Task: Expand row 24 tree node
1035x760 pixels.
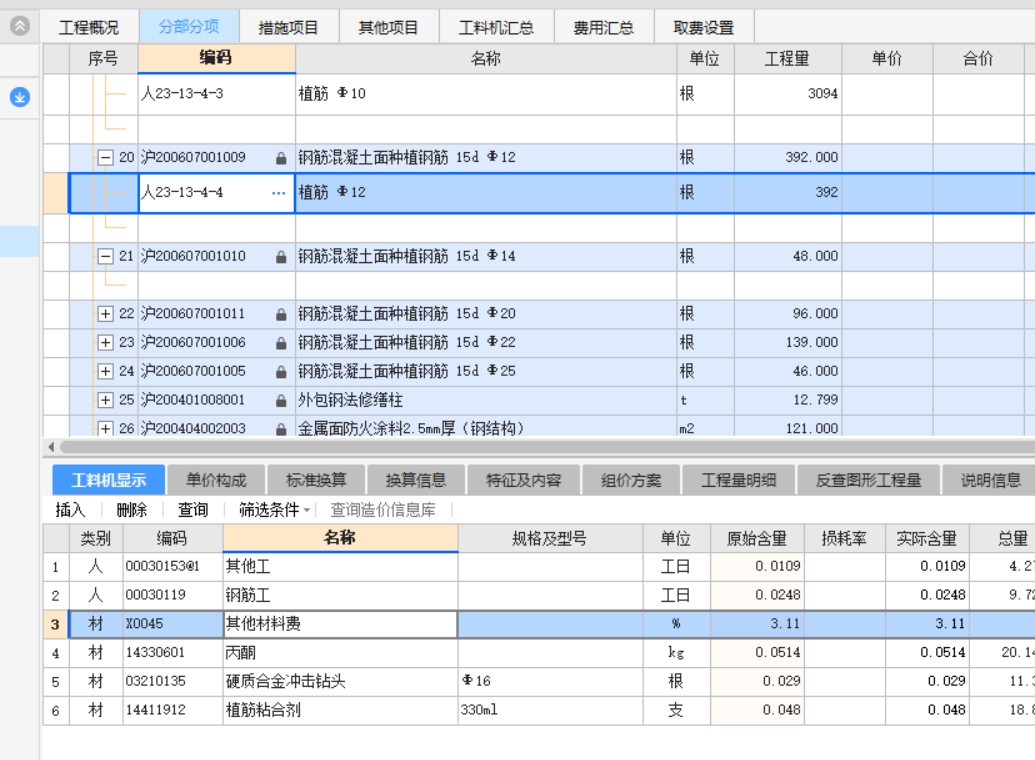Action: [105, 371]
